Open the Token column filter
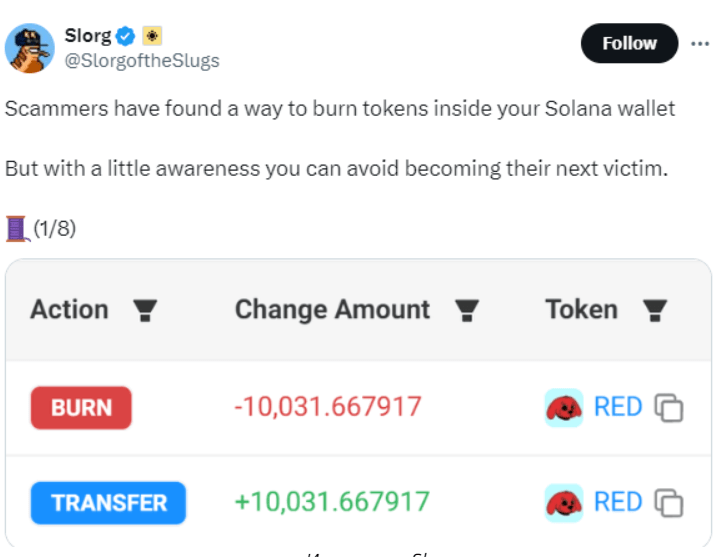This screenshot has height=557, width=716. [655, 310]
